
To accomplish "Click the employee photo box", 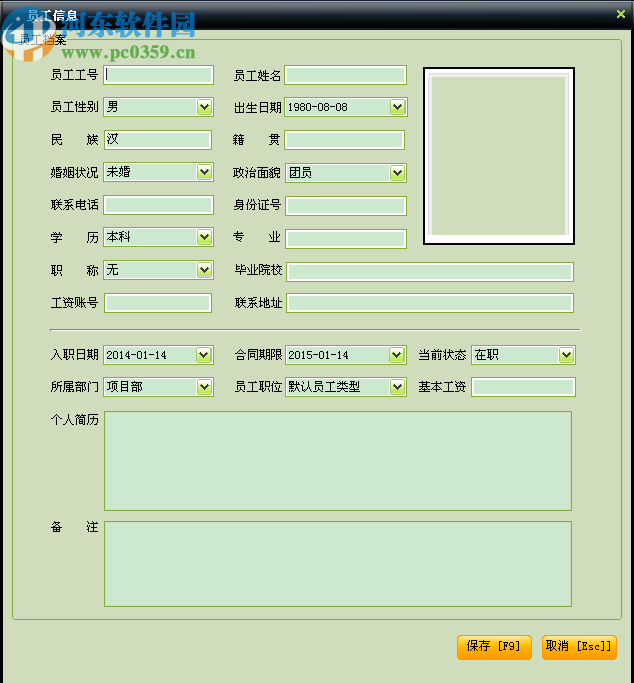I will (x=499, y=156).
